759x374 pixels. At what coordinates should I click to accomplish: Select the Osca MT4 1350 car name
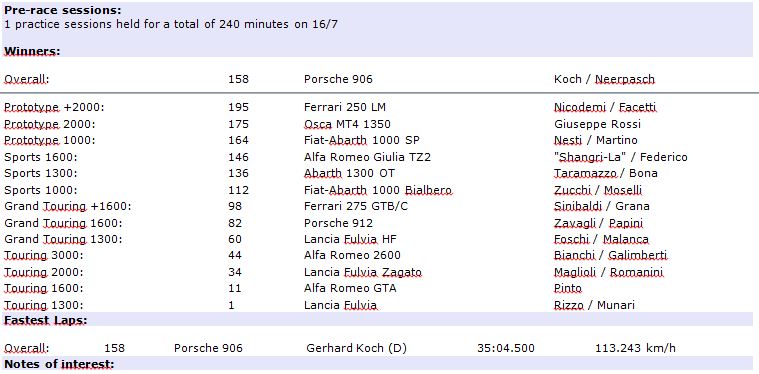[347, 124]
